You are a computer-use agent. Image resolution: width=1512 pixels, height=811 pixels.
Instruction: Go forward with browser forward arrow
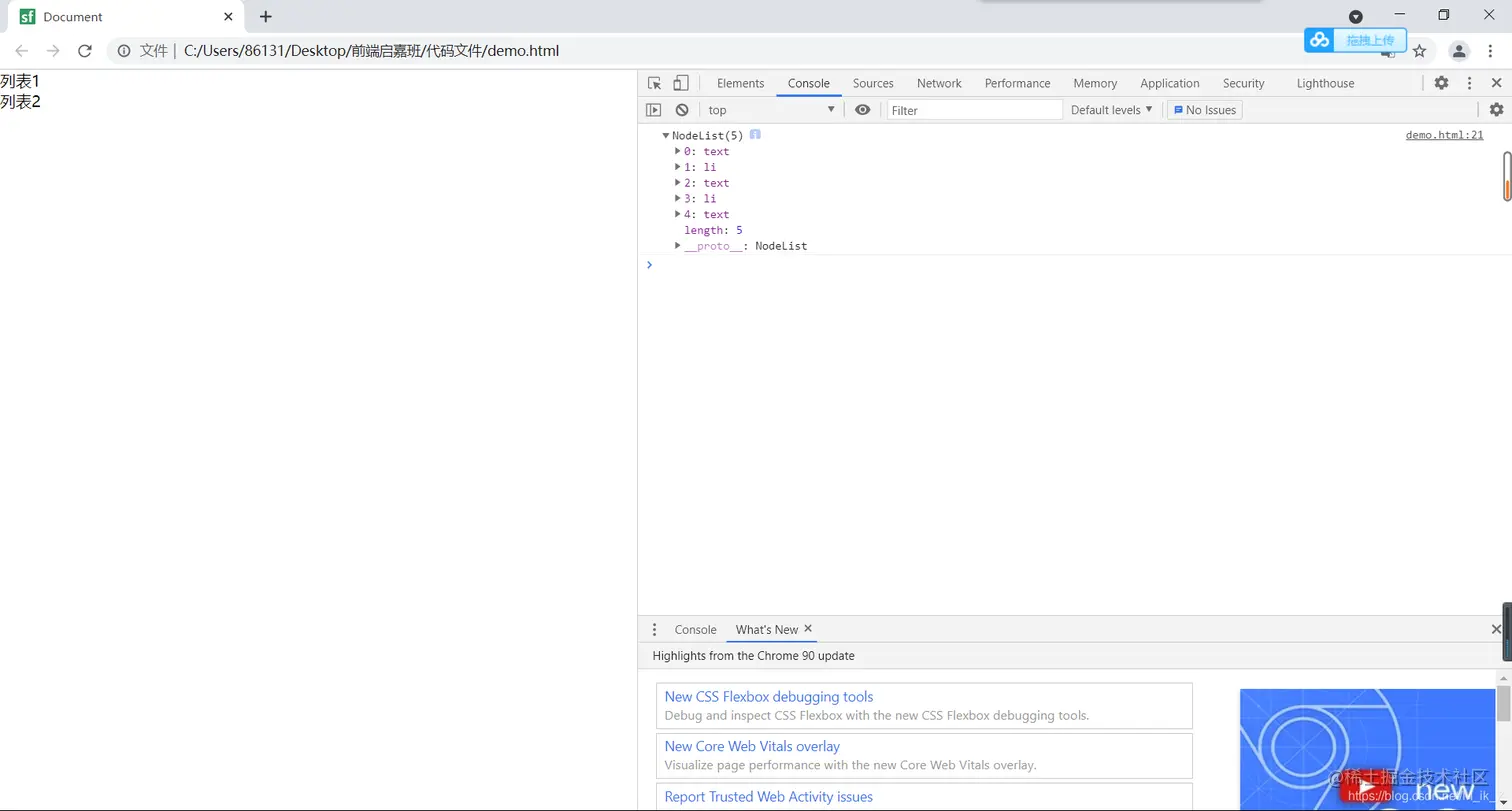53,51
